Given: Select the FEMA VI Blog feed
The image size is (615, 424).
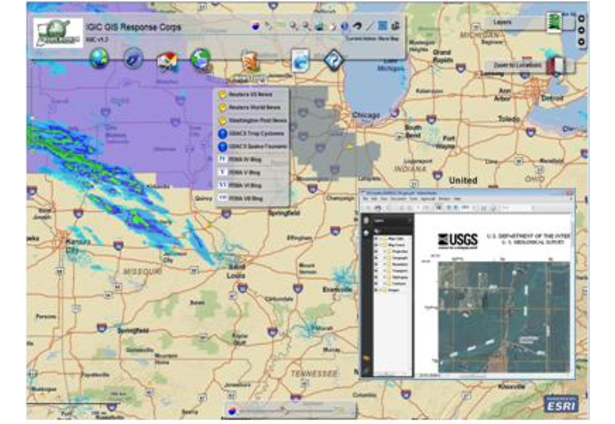Looking at the screenshot, I should coord(252,185).
